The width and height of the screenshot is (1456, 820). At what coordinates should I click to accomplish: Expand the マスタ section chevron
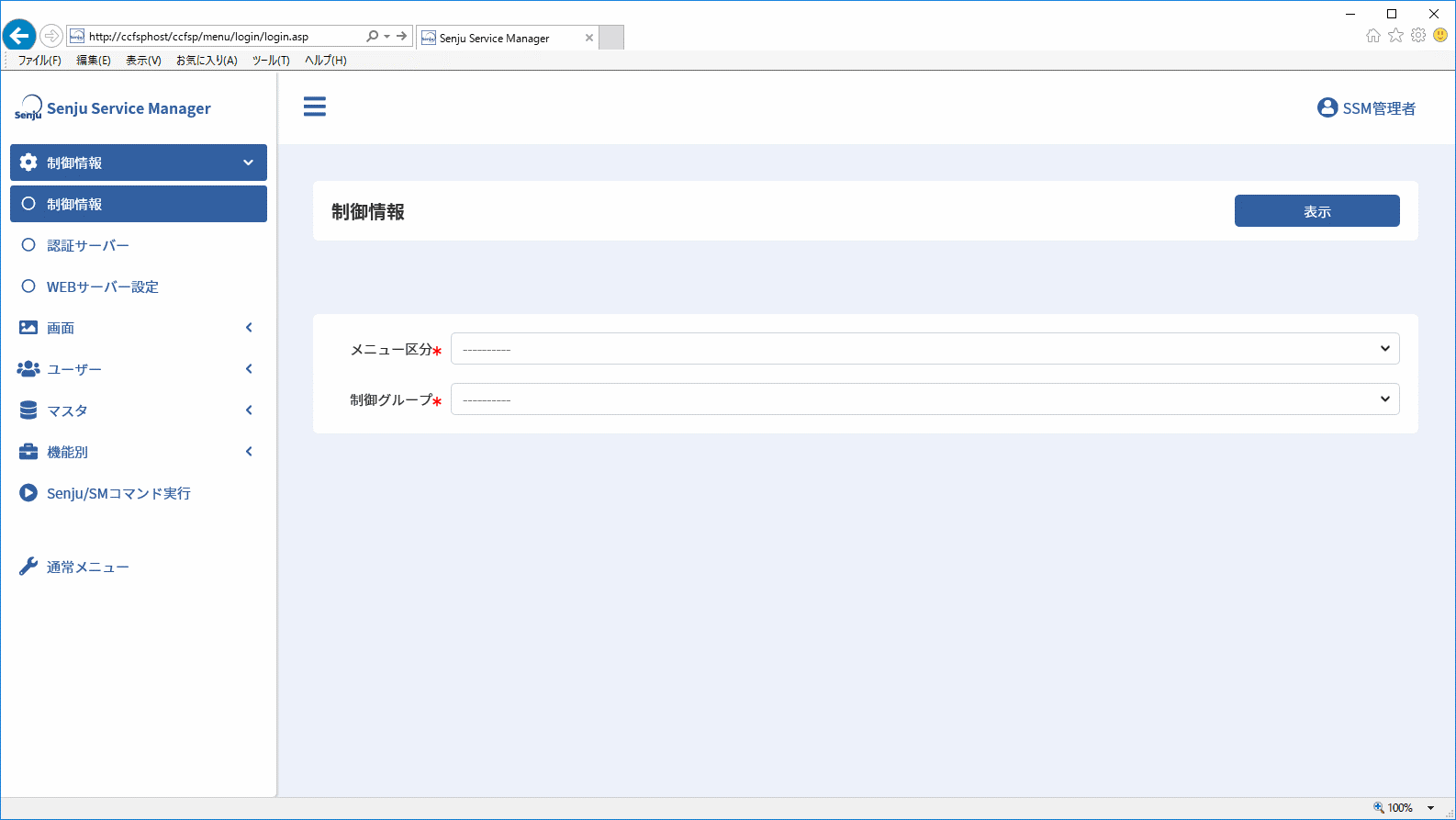click(249, 410)
